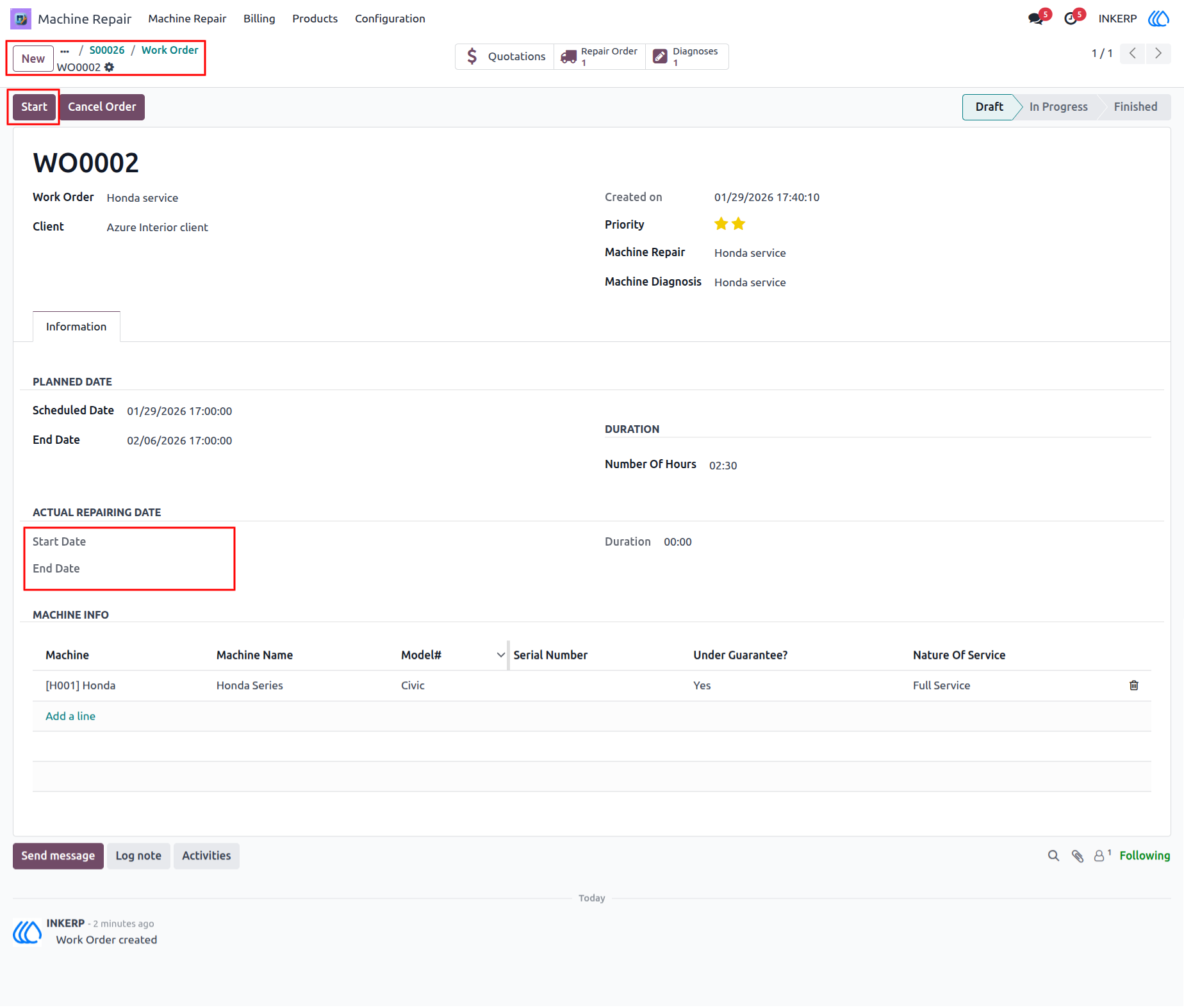This screenshot has height=1008, width=1184.
Task: Click Send message button
Action: coord(58,856)
